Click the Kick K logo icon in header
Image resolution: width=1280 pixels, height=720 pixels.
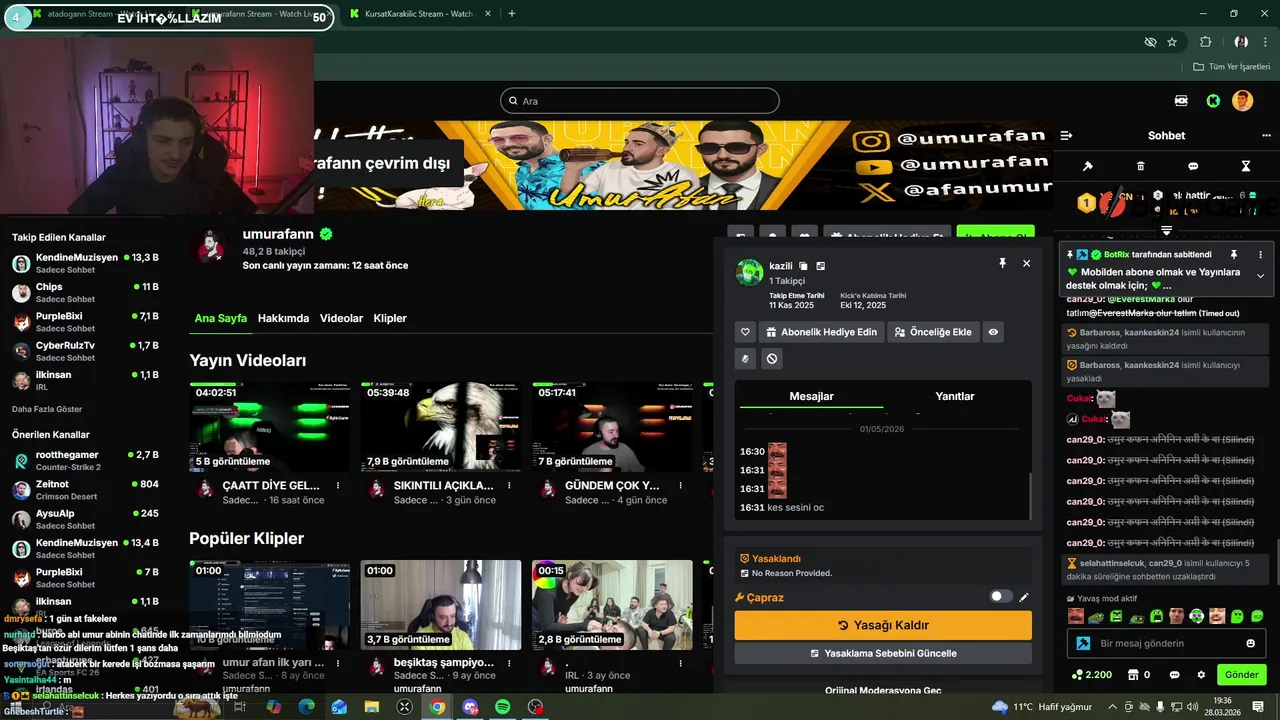1212,101
